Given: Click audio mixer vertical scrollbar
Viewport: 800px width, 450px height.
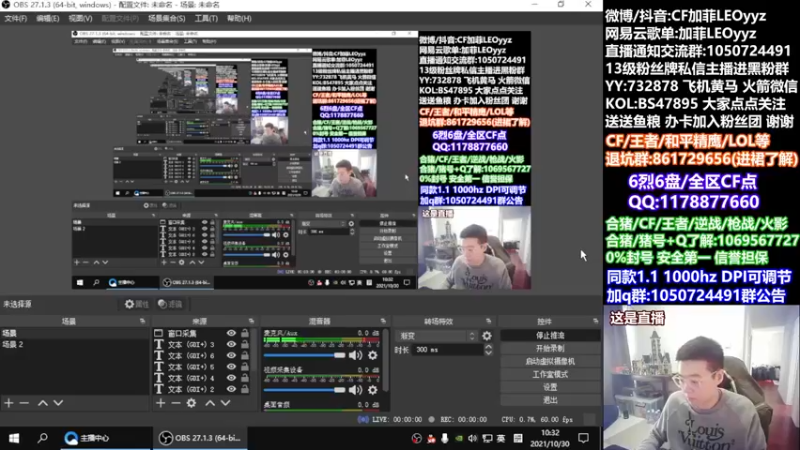Looking at the screenshot, I should point(386,360).
